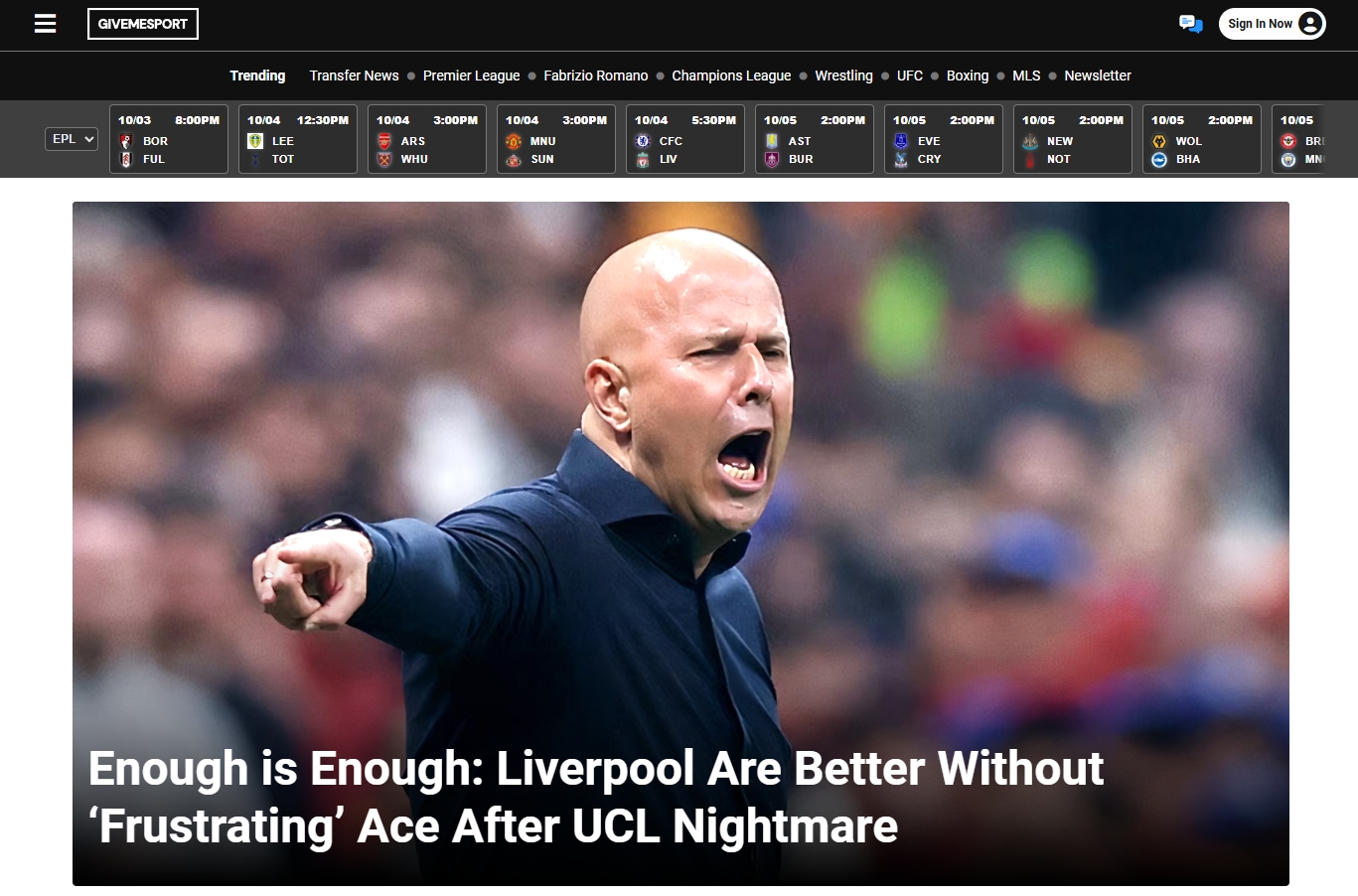Open the Liverpool headline article
The width and height of the screenshot is (1358, 896).
pyautogui.click(x=596, y=798)
